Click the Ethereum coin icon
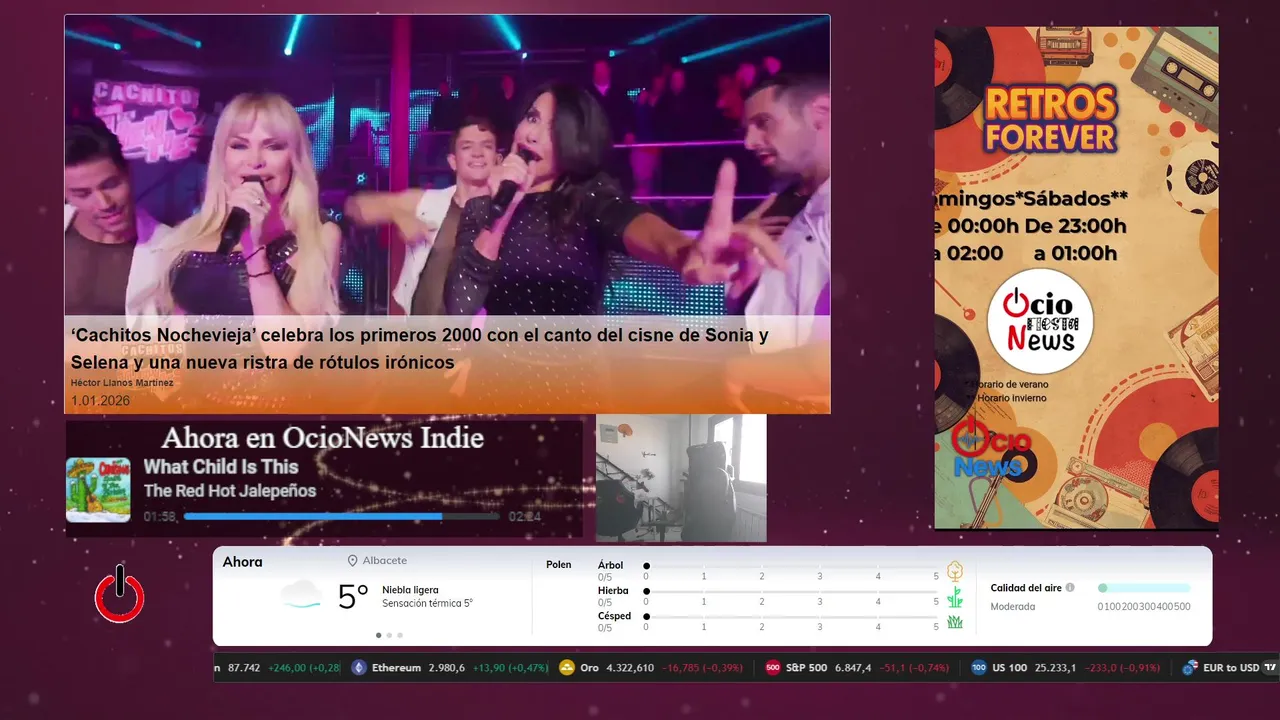The height and width of the screenshot is (720, 1280). [359, 668]
